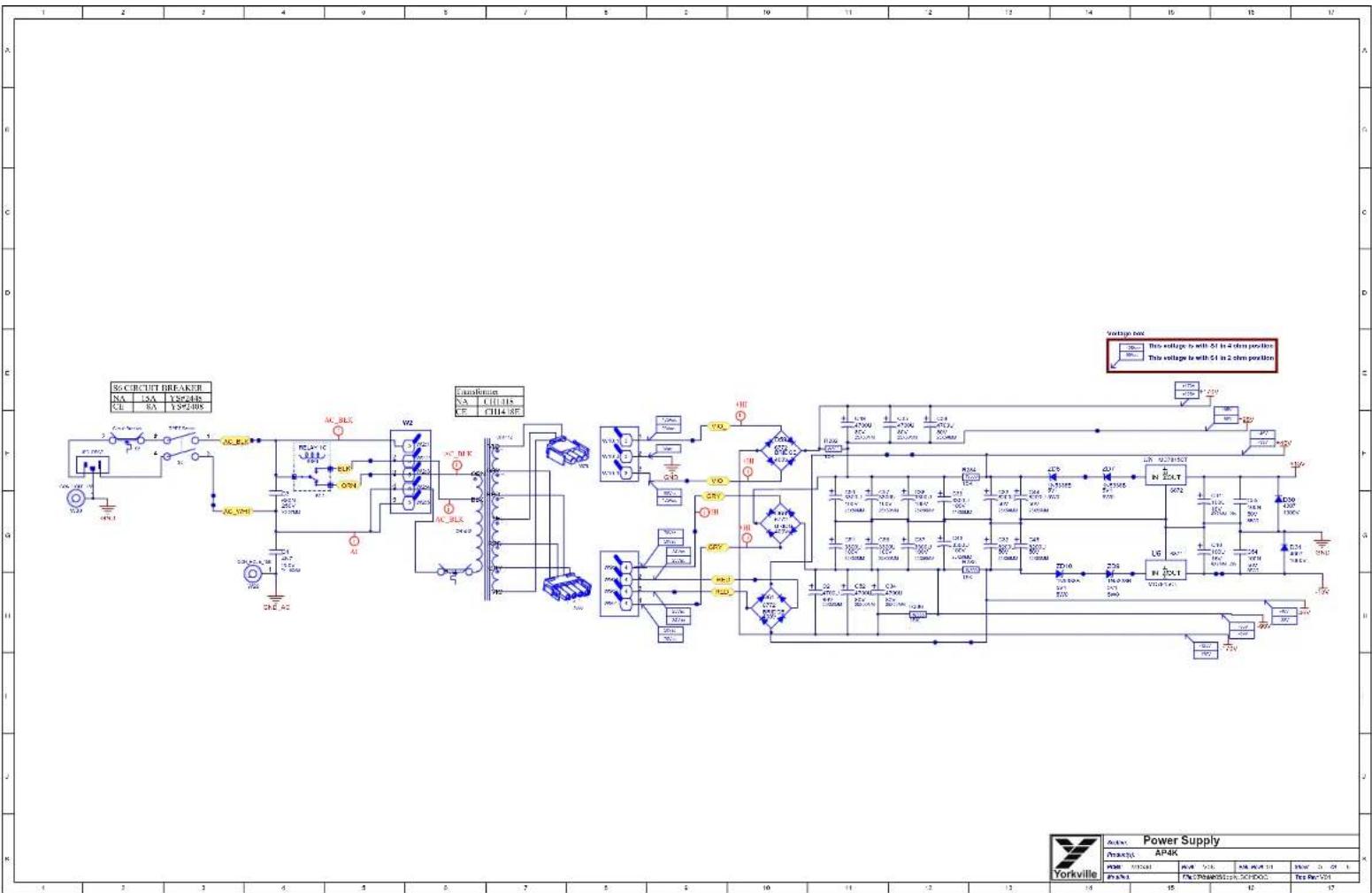Click the GND symbol at far right output
The height and width of the screenshot is (893, 1372).
(1322, 543)
